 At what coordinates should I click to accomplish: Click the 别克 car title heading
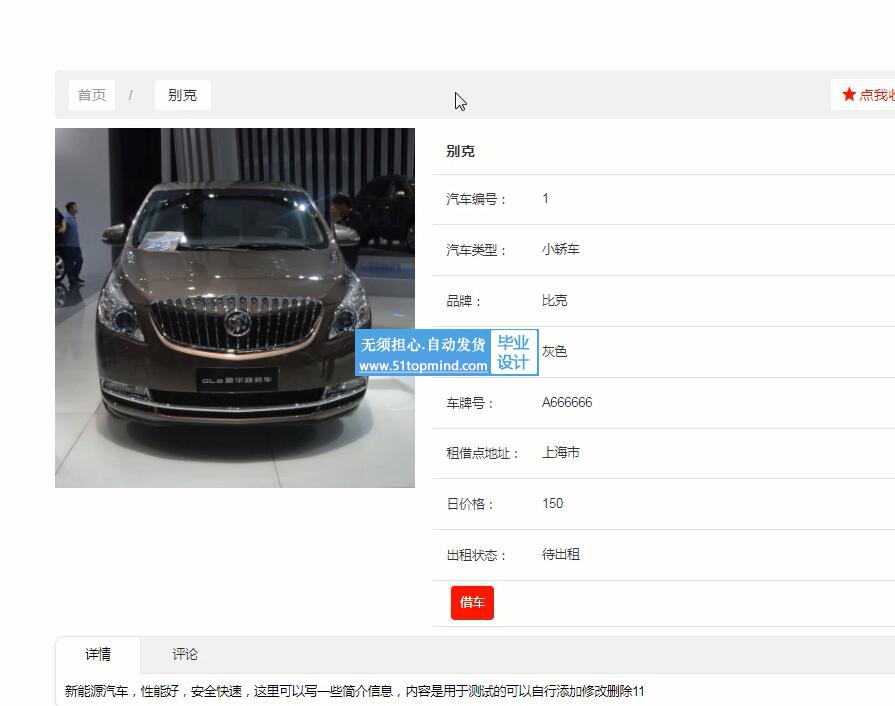[x=461, y=151]
